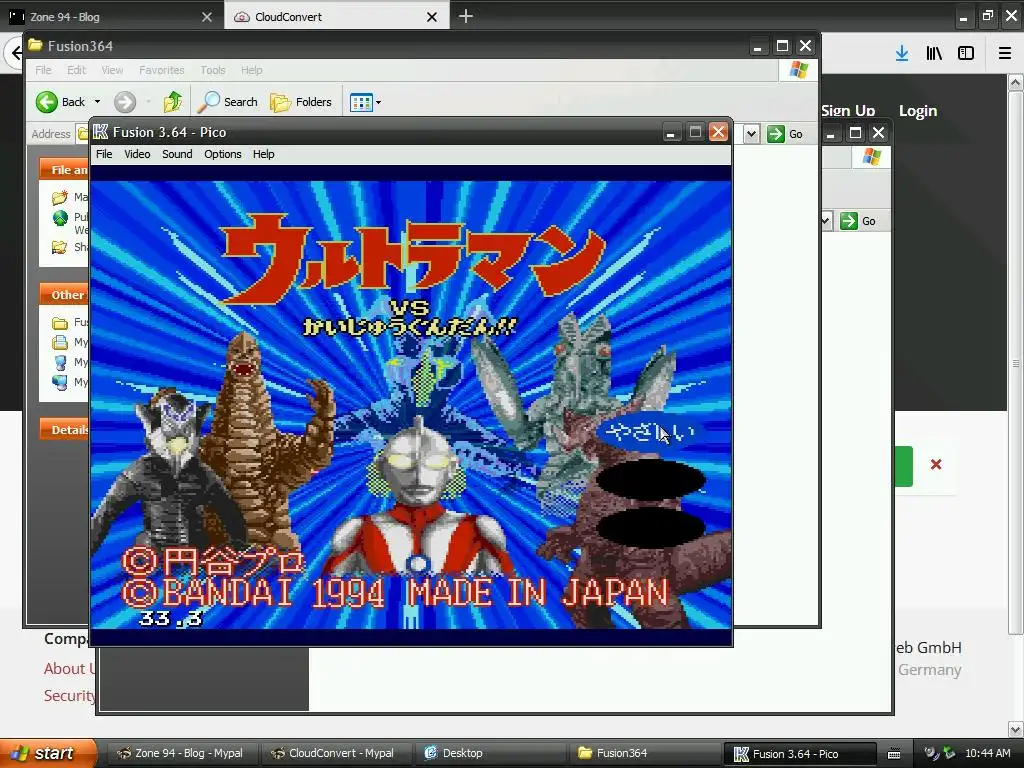Click the Sign Up link on CloudConvert

pyautogui.click(x=848, y=111)
